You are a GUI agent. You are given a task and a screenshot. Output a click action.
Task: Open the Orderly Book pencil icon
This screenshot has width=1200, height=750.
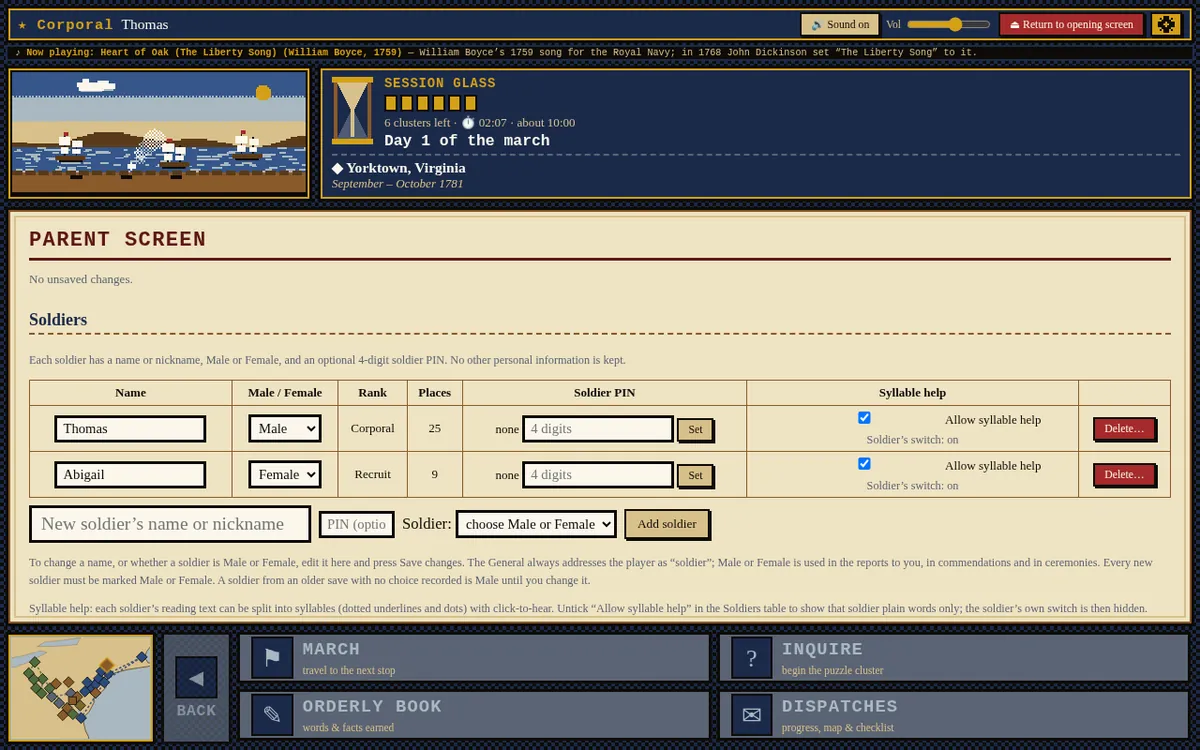[x=272, y=715]
